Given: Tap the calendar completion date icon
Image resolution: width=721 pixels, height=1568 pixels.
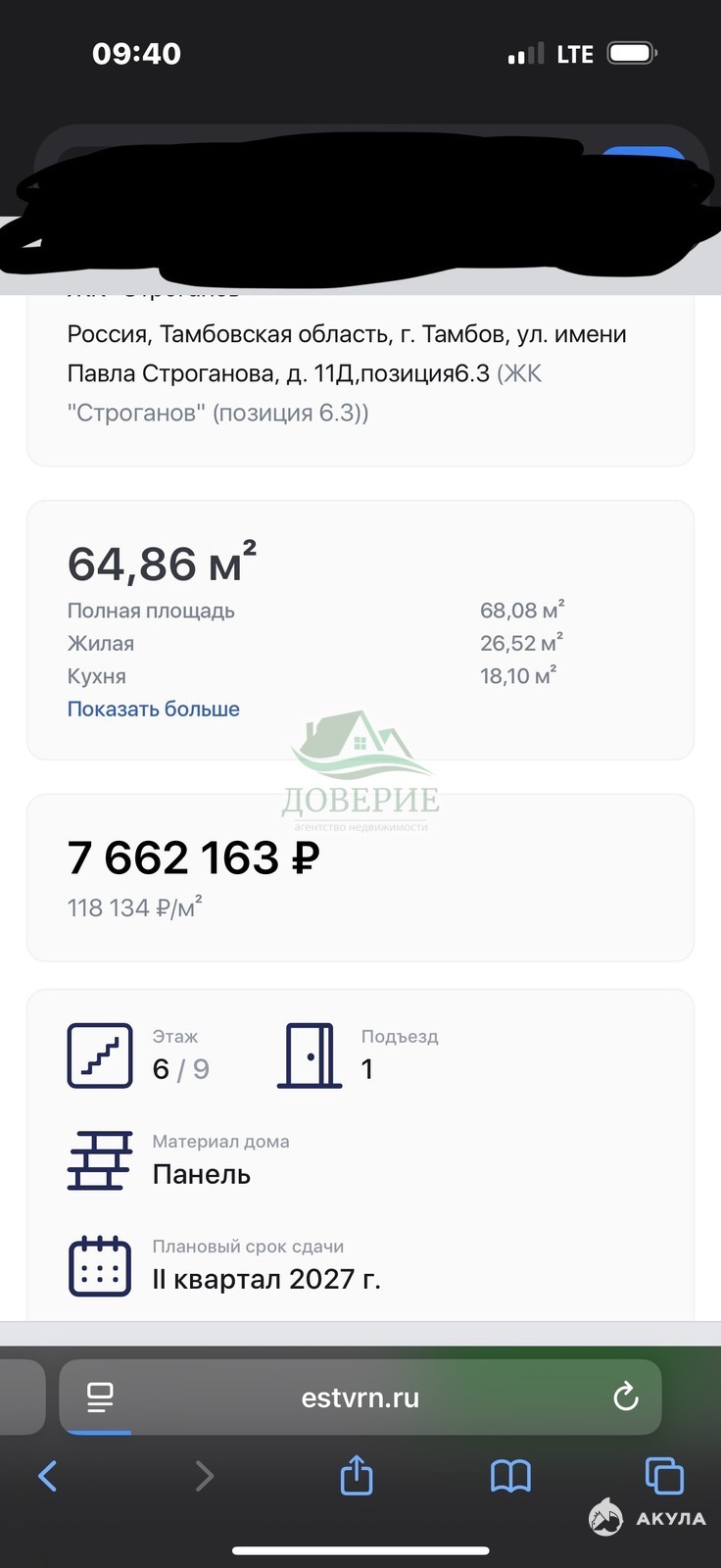Looking at the screenshot, I should point(100,1266).
